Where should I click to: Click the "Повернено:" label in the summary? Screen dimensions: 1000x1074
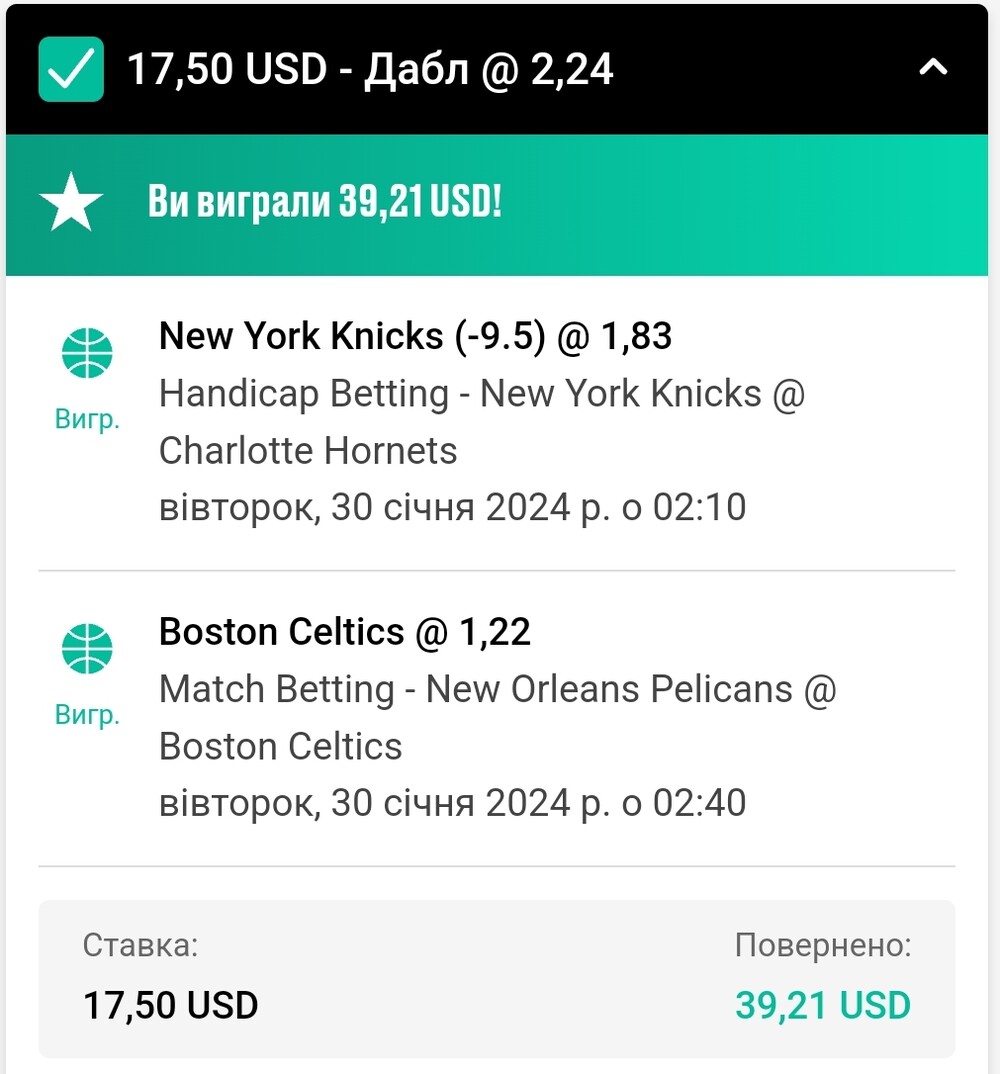(x=823, y=945)
